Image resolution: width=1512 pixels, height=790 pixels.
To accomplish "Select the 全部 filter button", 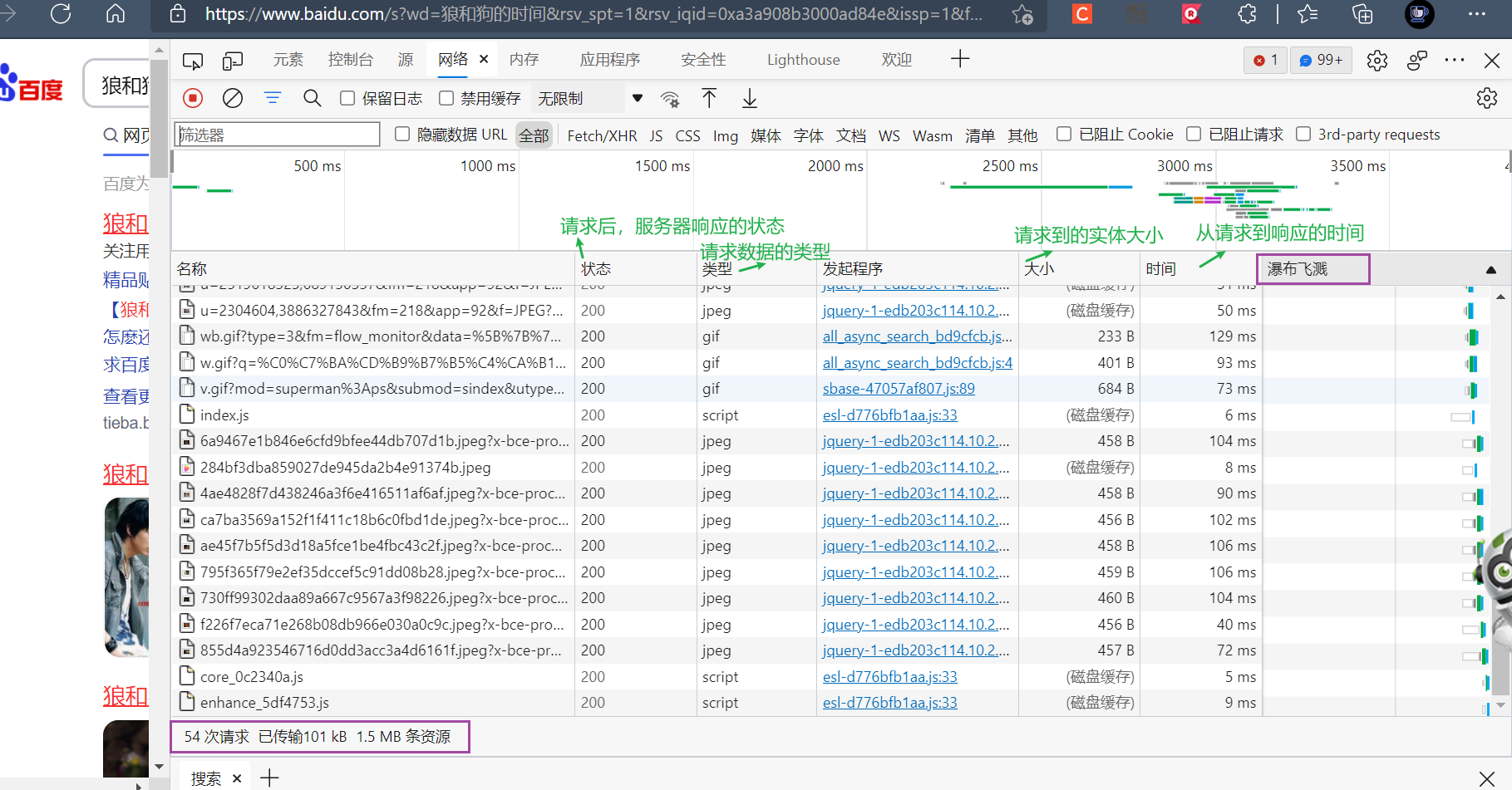I will 534,135.
